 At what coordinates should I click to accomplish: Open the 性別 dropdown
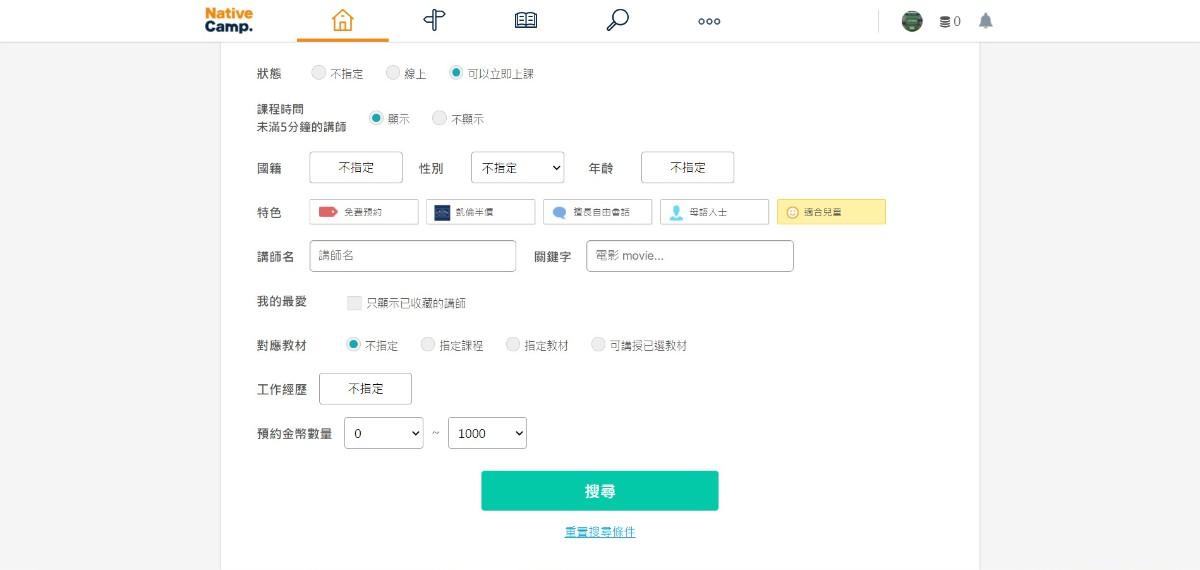pos(517,168)
